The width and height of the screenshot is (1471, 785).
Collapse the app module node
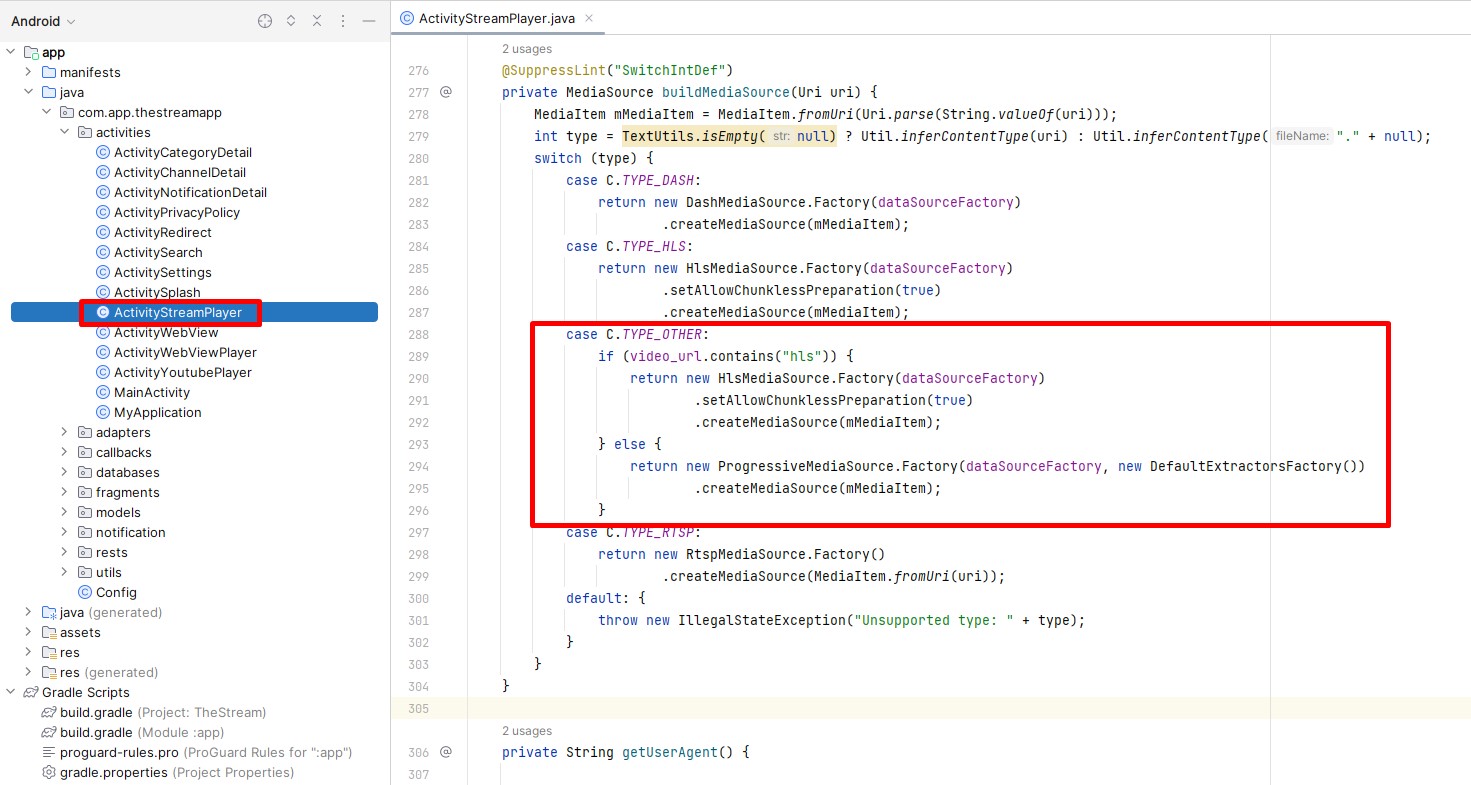11,52
